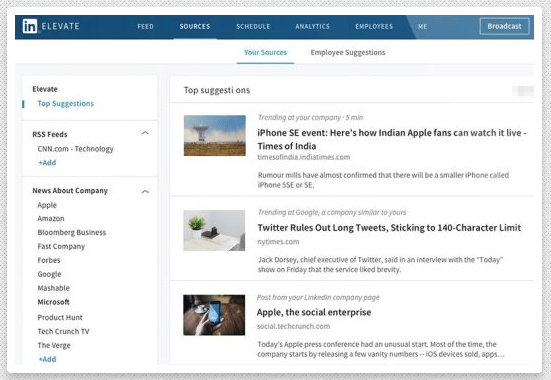Open the iPhone SE event article title
Viewport: 551px width, 380px height.
pyautogui.click(x=392, y=139)
